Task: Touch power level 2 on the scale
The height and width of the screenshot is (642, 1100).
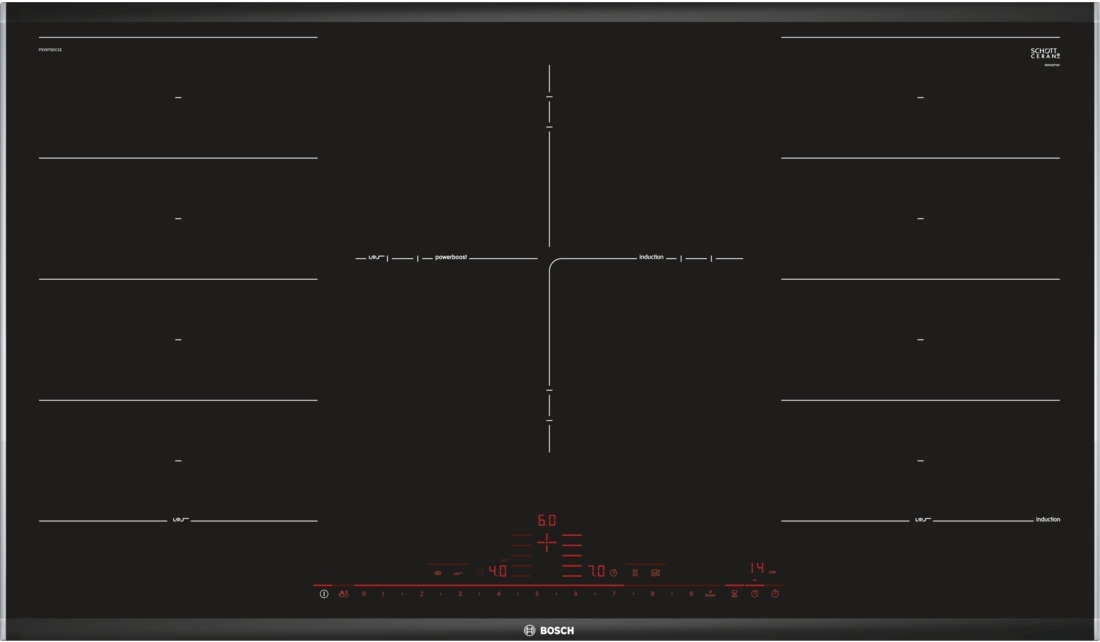Action: tap(421, 595)
